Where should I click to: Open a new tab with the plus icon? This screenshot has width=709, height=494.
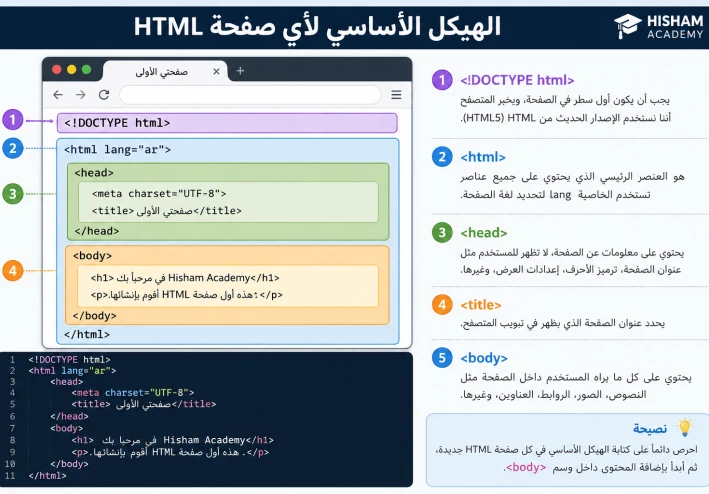click(x=240, y=71)
